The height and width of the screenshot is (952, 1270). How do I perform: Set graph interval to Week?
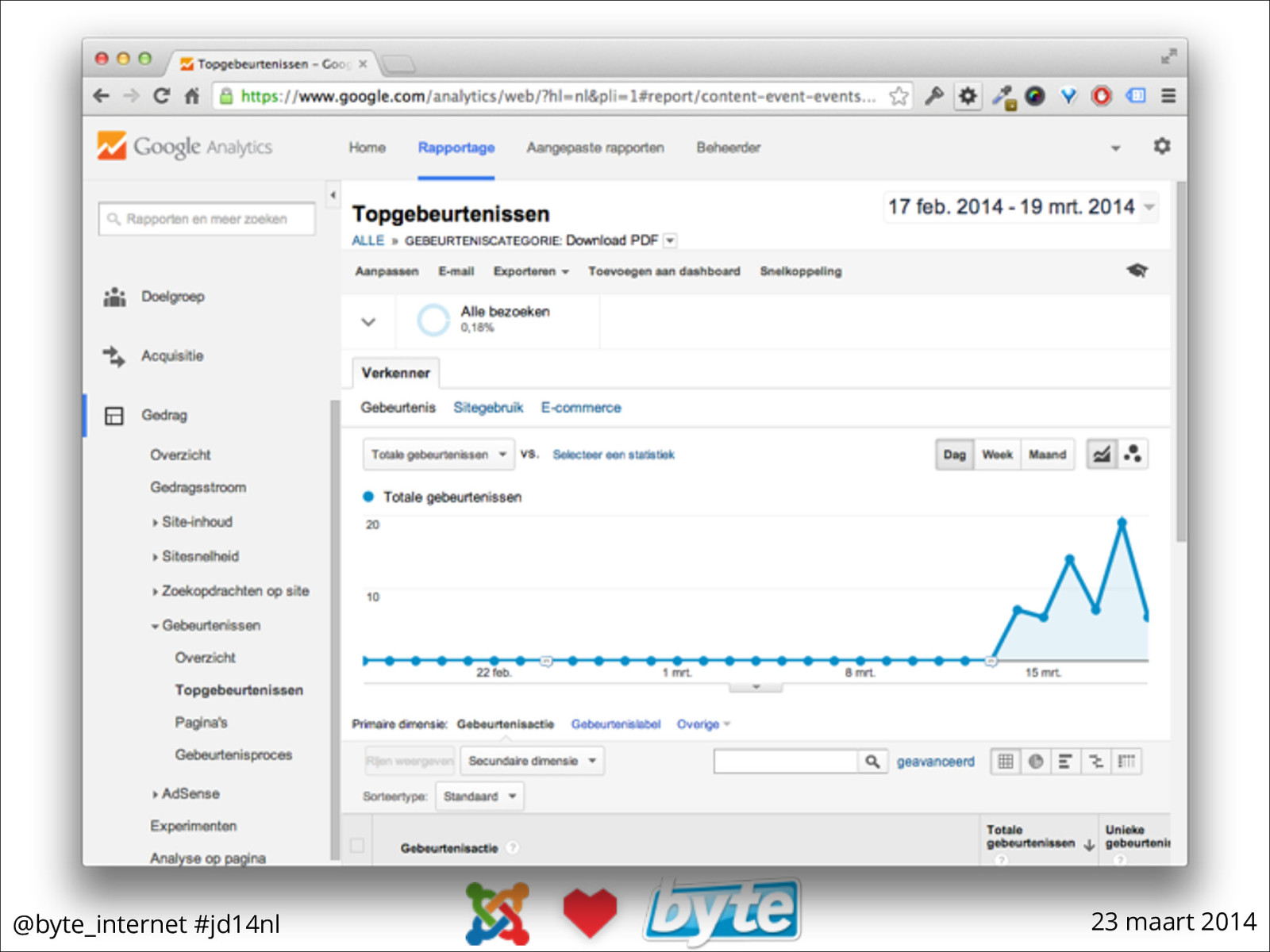[x=997, y=455]
